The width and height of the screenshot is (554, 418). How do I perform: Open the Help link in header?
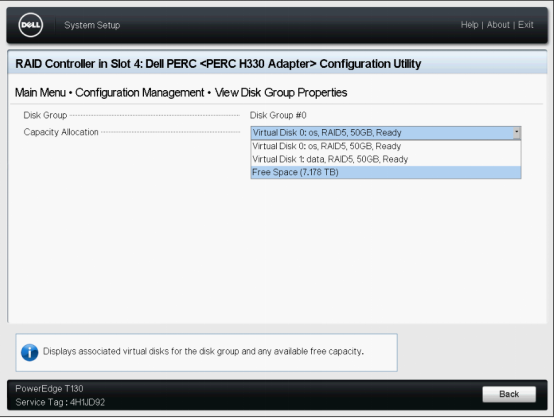point(469,25)
